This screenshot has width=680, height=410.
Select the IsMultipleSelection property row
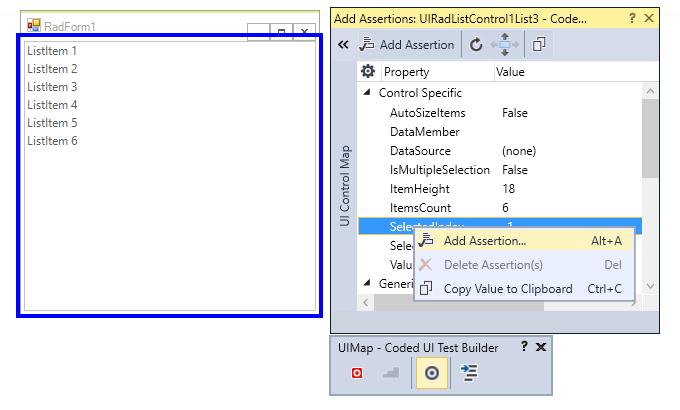pyautogui.click(x=500, y=170)
